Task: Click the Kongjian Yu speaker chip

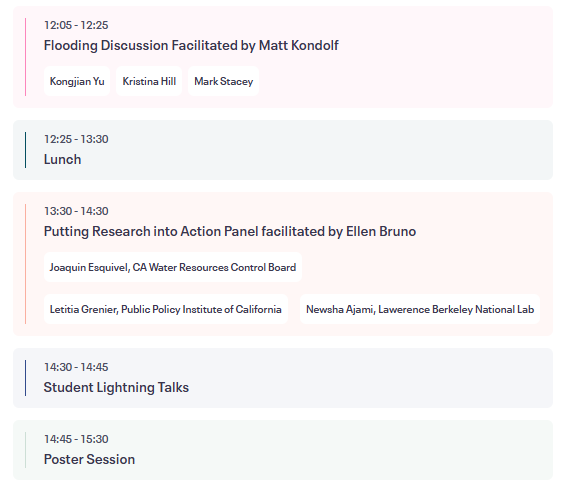Action: (77, 81)
